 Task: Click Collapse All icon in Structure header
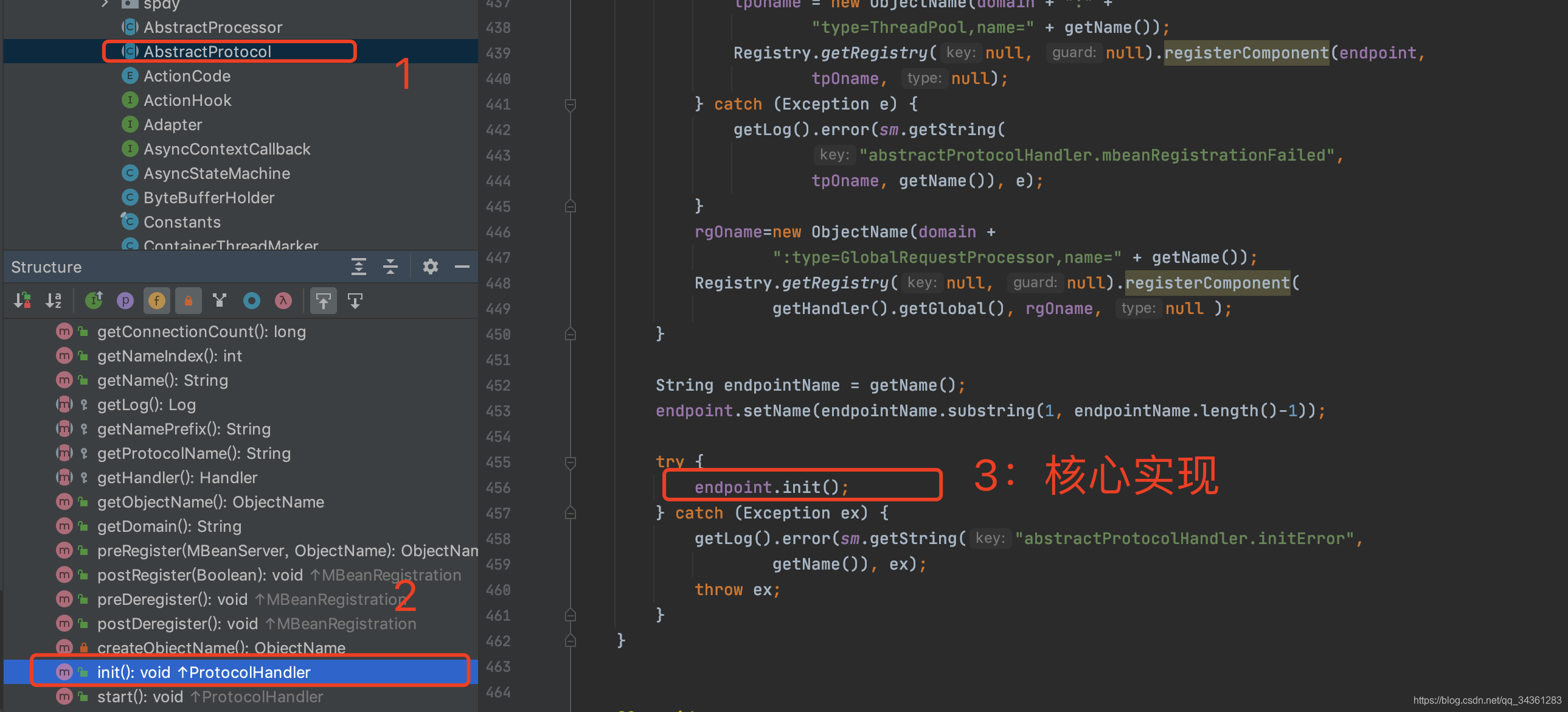tap(390, 267)
